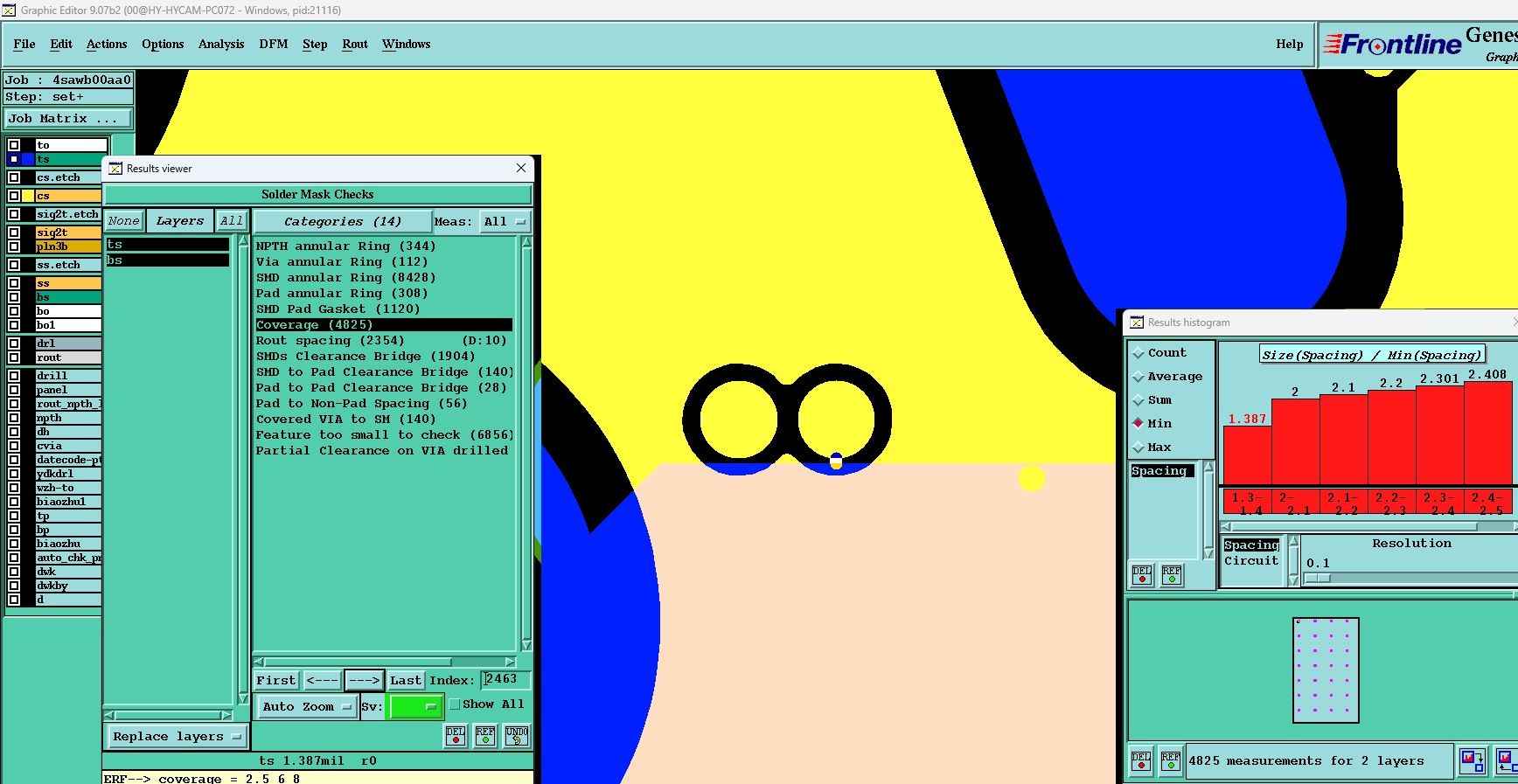Click the DEL icon in Results viewer
1518x784 pixels.
(456, 736)
